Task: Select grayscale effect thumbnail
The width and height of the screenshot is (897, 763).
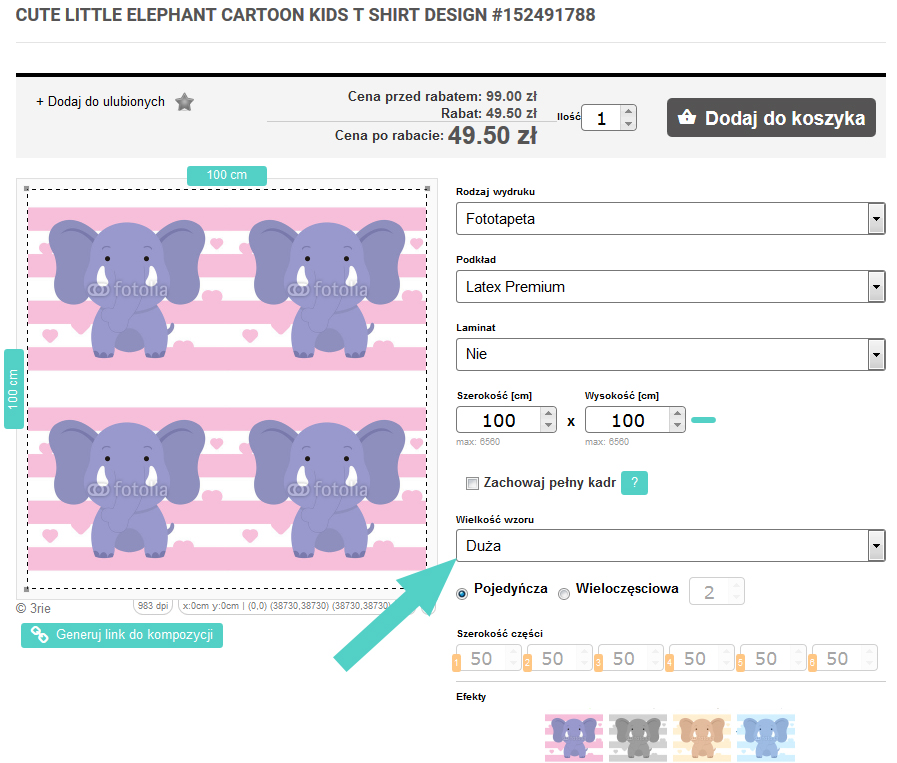Action: [638, 738]
